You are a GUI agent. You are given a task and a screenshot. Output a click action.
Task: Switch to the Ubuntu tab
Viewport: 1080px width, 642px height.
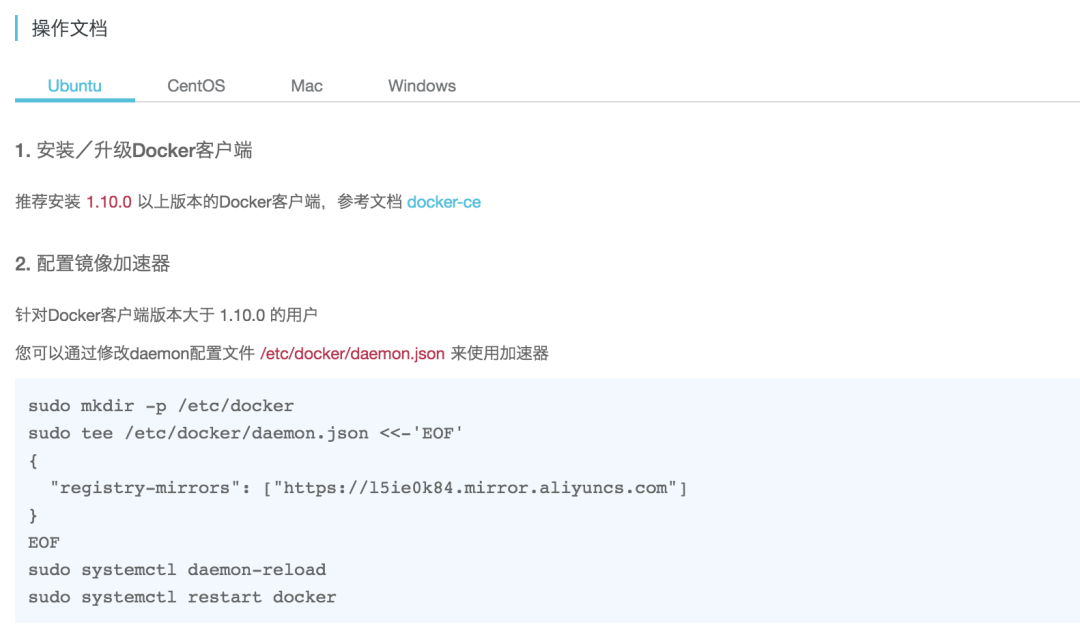click(x=74, y=86)
